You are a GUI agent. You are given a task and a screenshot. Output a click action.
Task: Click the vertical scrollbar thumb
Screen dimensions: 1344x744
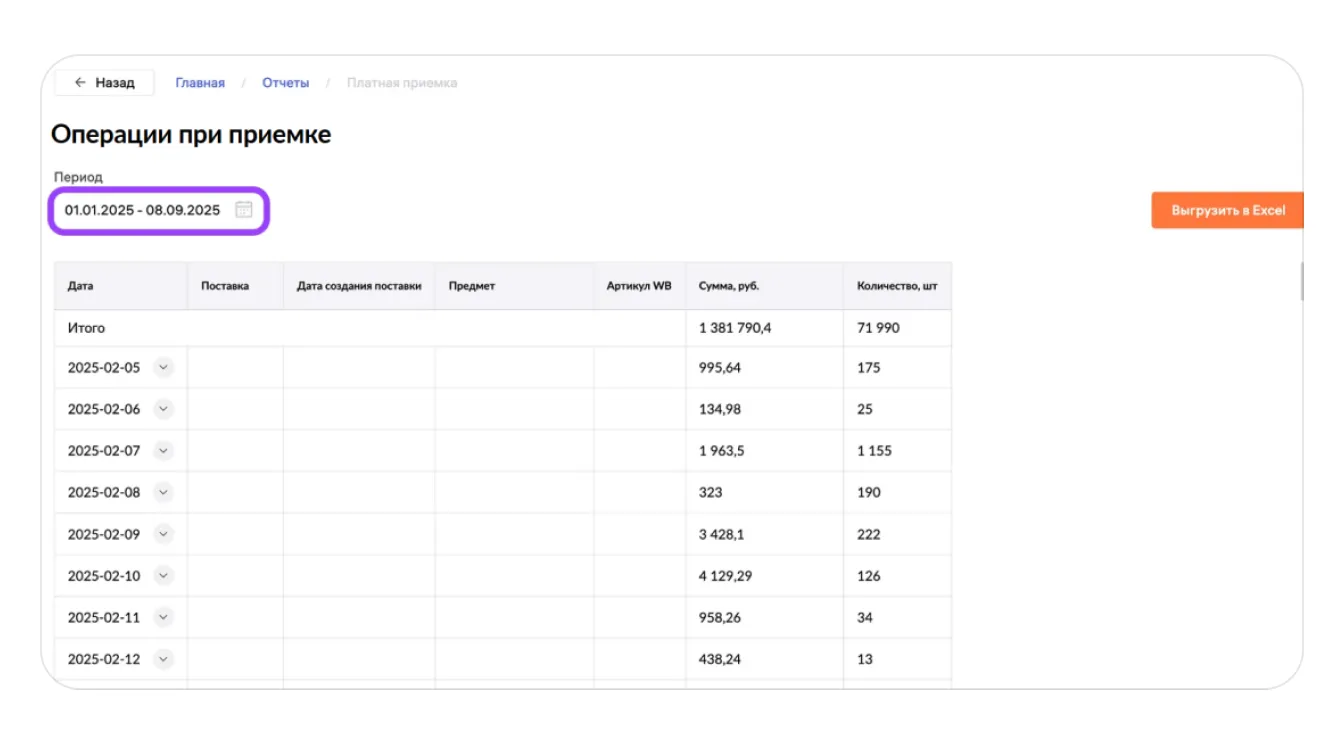point(1301,281)
